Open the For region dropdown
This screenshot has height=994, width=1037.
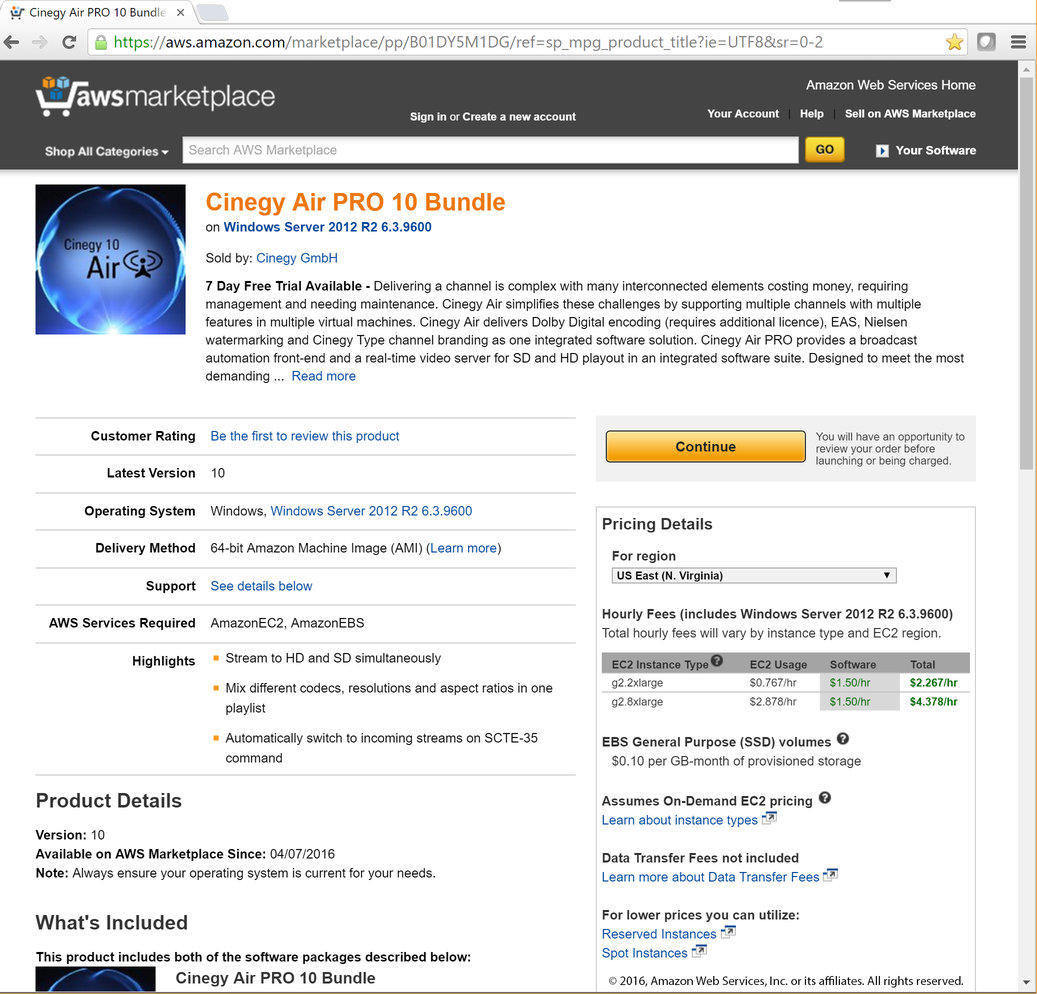click(x=754, y=575)
